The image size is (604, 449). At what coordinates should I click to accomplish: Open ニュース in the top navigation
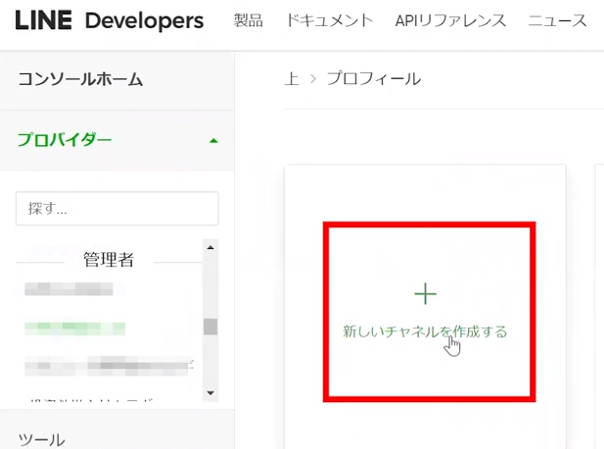(556, 21)
